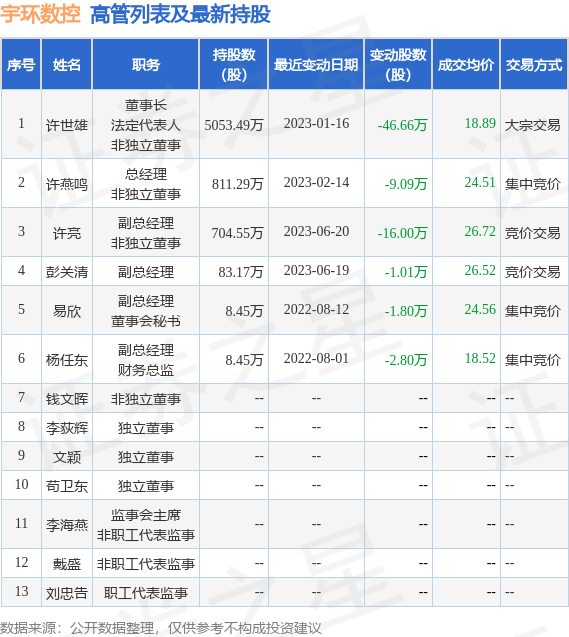Viewport: 569px width, 637px height.
Task: Click 非职工代表监事 in 戴盛's row
Action: (x=146, y=564)
